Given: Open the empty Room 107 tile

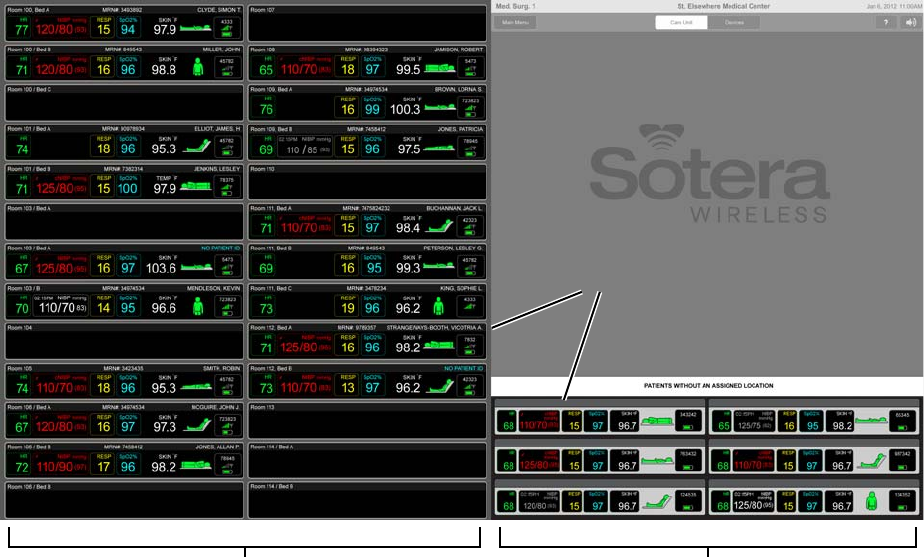Looking at the screenshot, I should [367, 24].
